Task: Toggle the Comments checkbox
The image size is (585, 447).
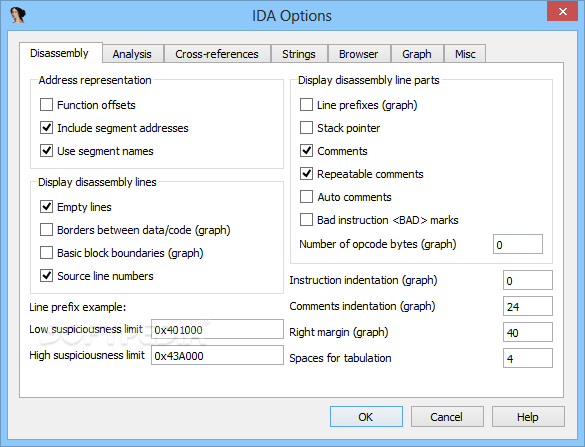Action: [x=306, y=151]
